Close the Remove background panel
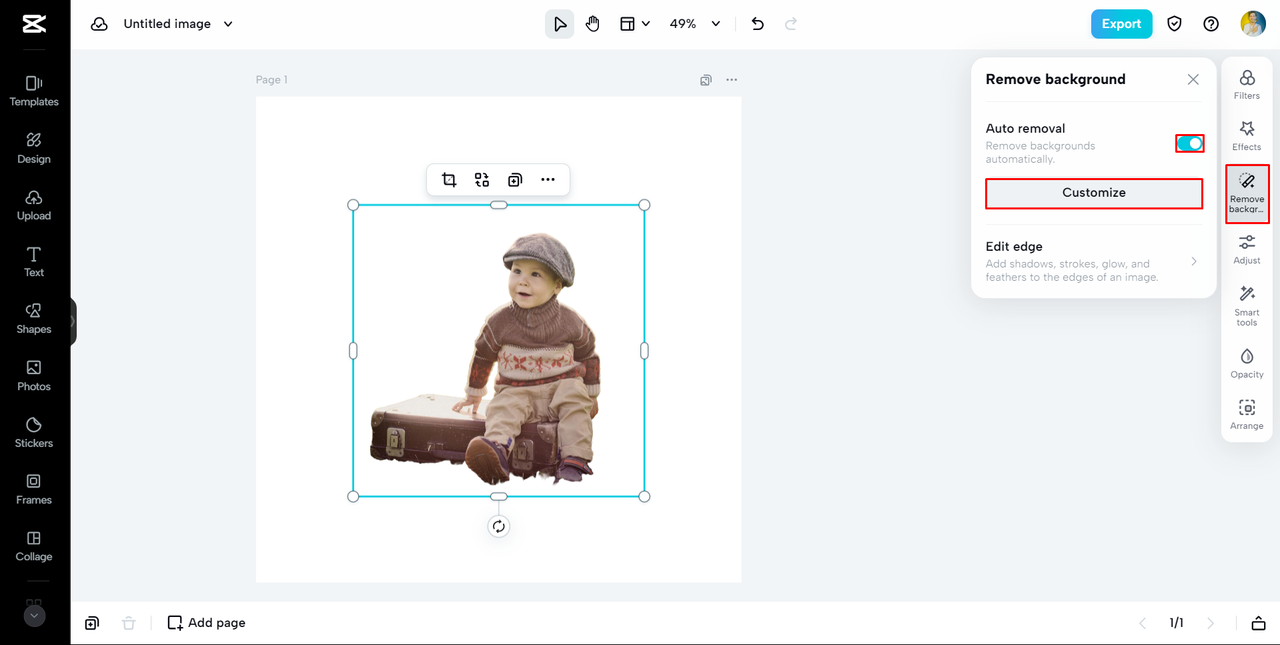This screenshot has width=1280, height=645. 1193,80
